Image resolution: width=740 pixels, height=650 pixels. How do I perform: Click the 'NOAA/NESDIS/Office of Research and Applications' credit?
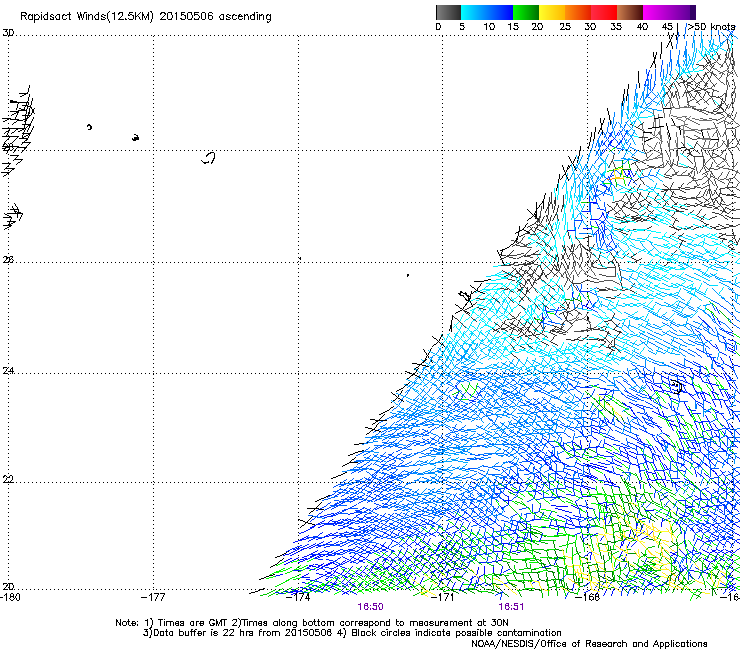(589, 644)
